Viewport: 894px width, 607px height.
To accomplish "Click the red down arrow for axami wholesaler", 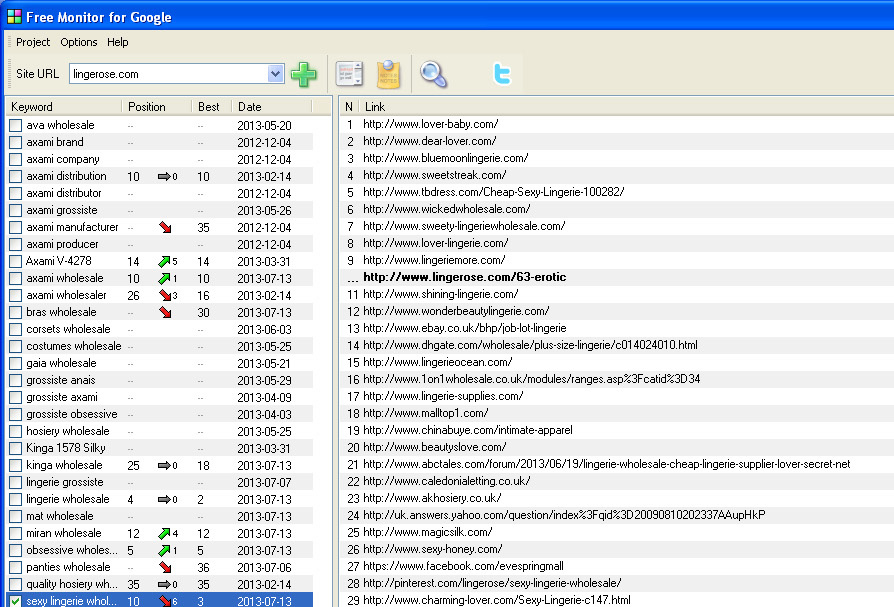I will (x=165, y=295).
